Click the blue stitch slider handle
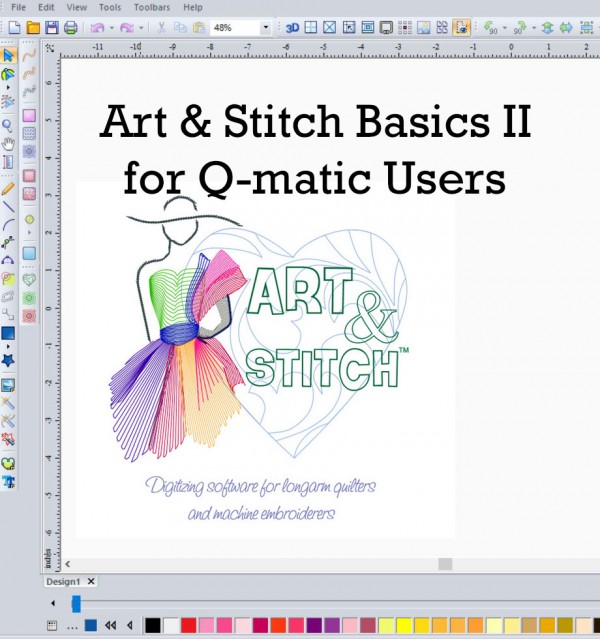Viewport: 600px width, 639px height. tap(75, 603)
